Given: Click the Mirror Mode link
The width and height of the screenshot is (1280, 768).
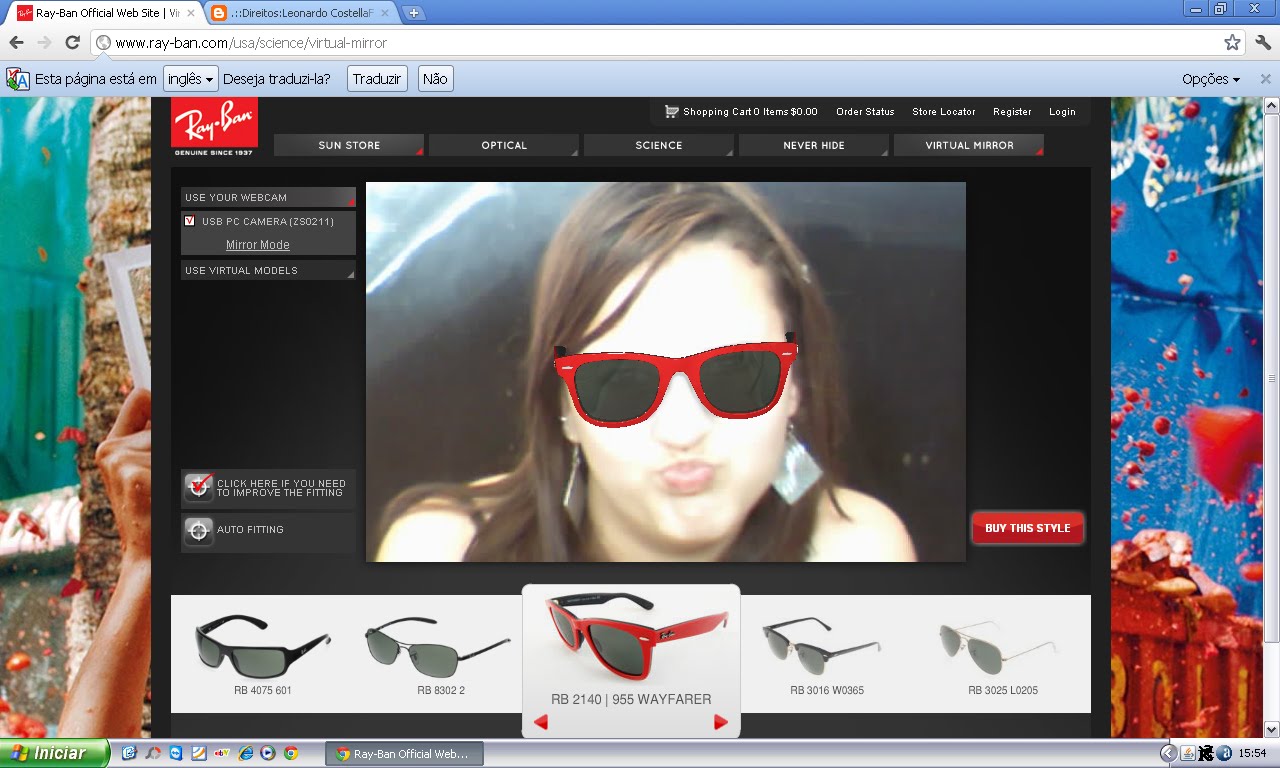Looking at the screenshot, I should click(x=258, y=245).
